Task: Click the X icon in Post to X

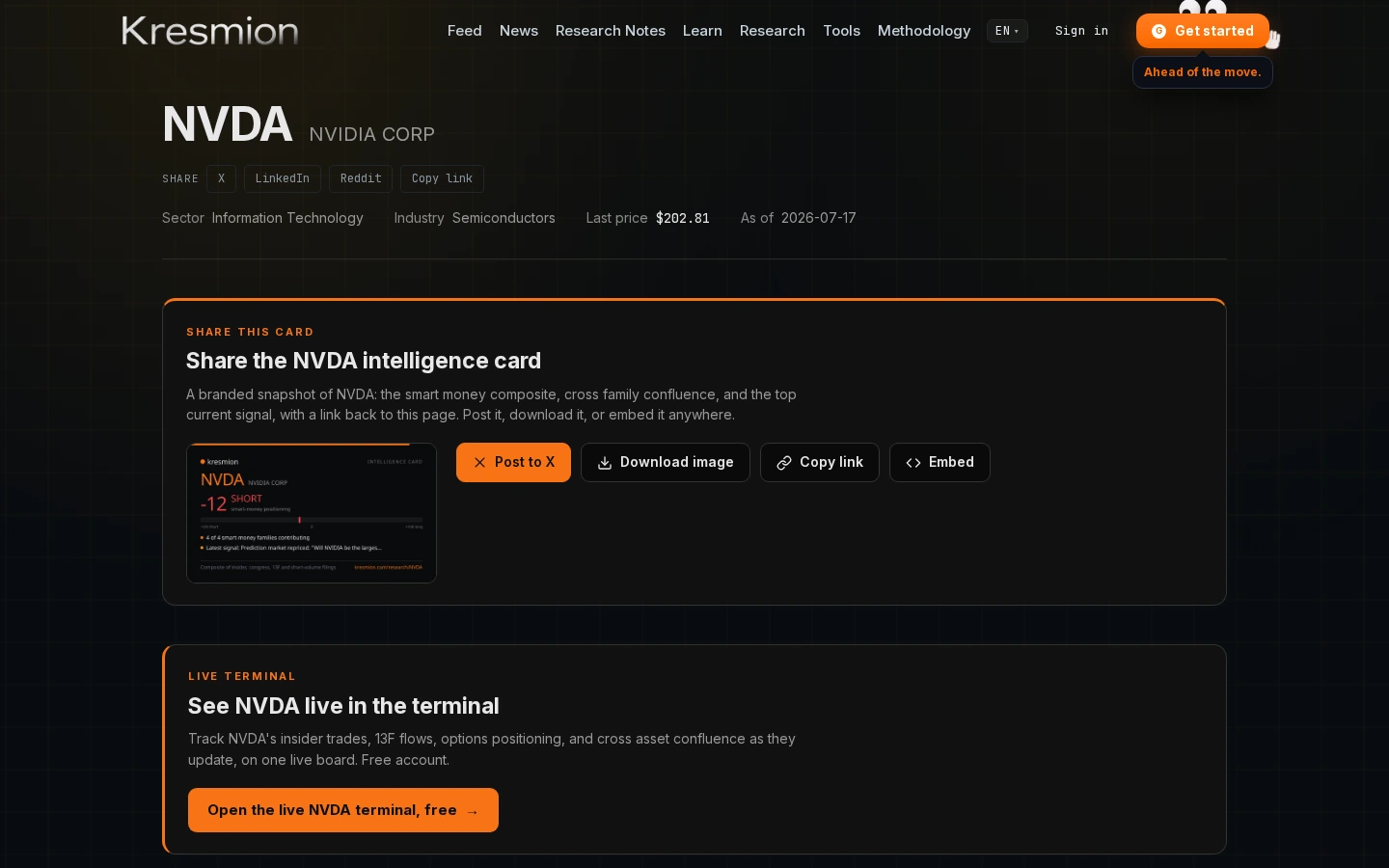Action: pos(479,463)
